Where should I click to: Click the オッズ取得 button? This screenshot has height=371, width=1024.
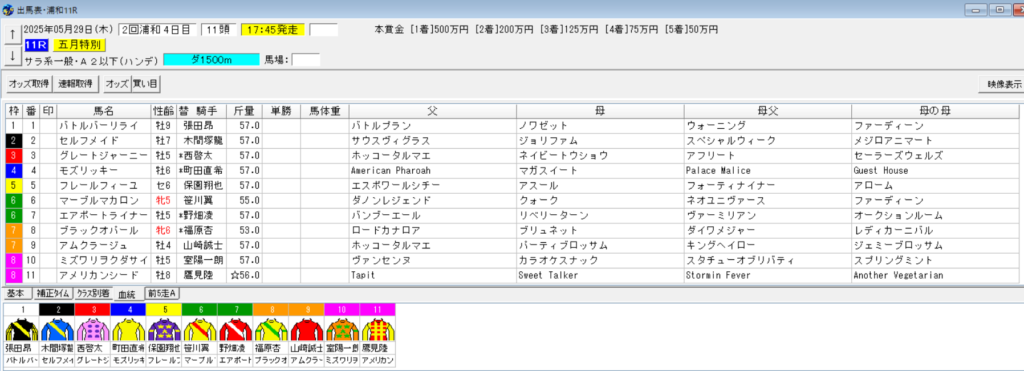click(29, 84)
